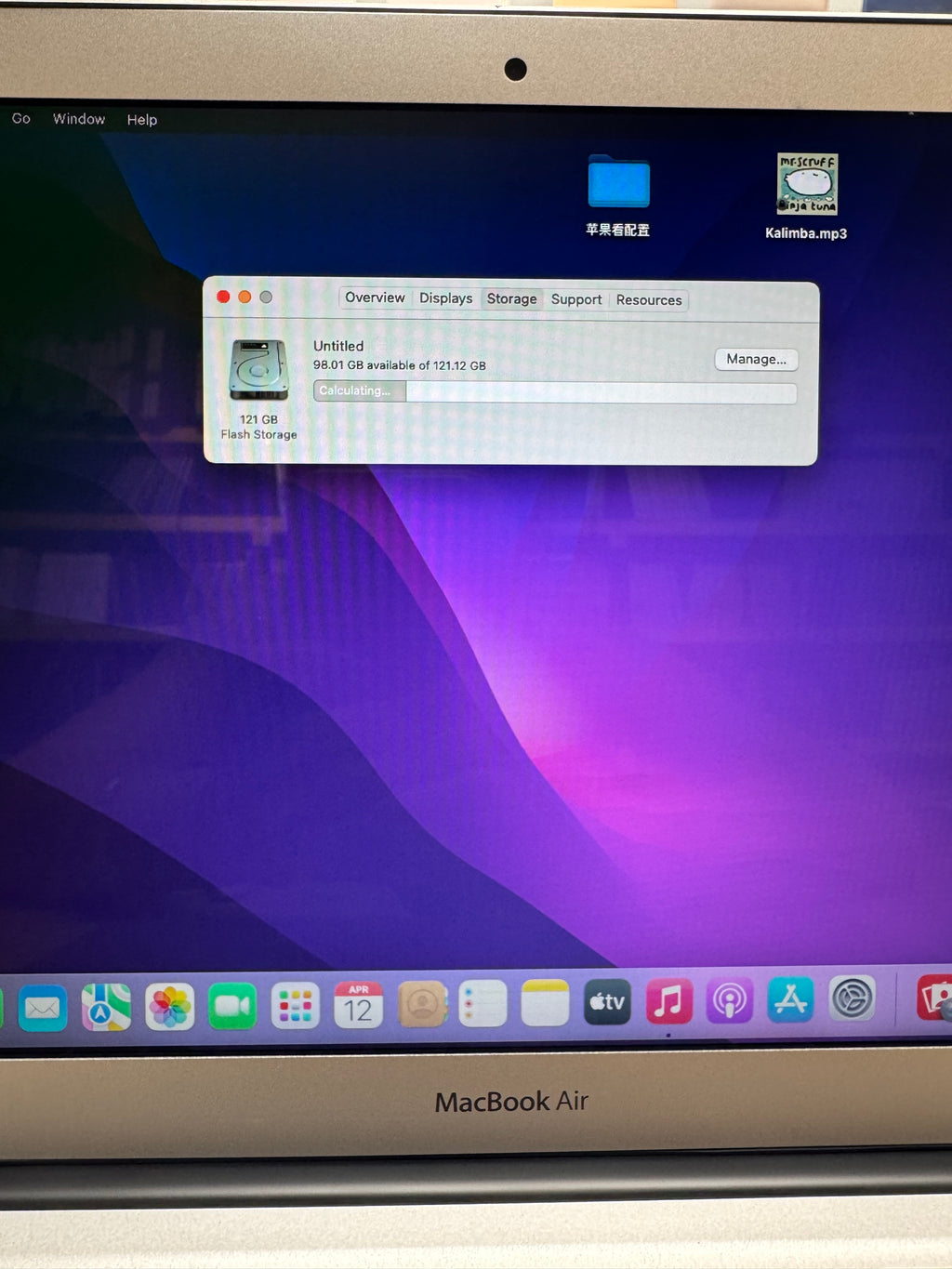The height and width of the screenshot is (1269, 952).
Task: Minimize the About This Mac window
Action: point(245,297)
